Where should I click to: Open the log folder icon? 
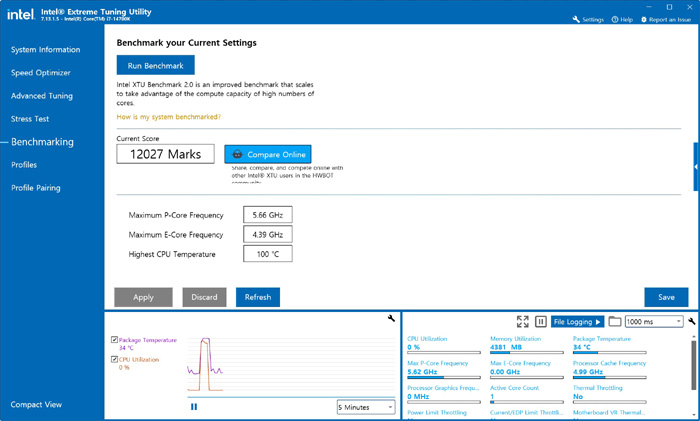[x=615, y=321]
